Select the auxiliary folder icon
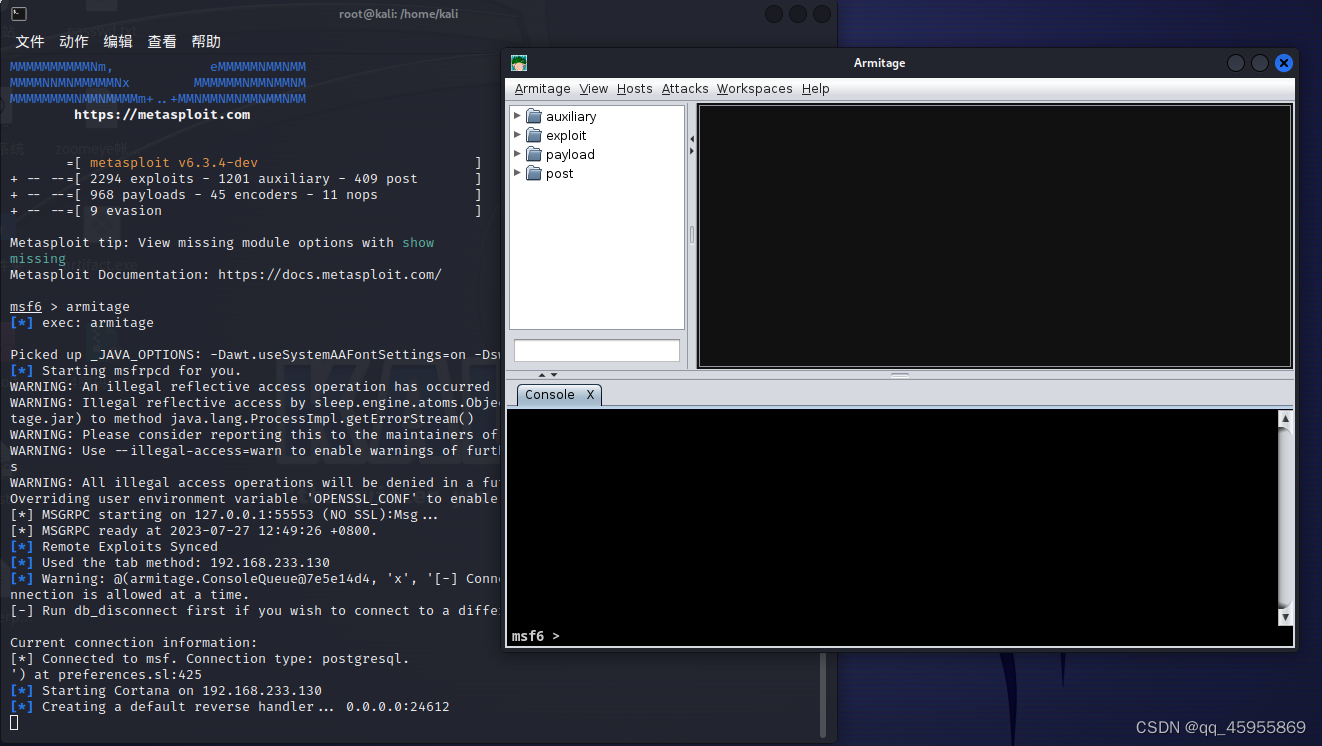The width and height of the screenshot is (1322, 746). [x=533, y=116]
